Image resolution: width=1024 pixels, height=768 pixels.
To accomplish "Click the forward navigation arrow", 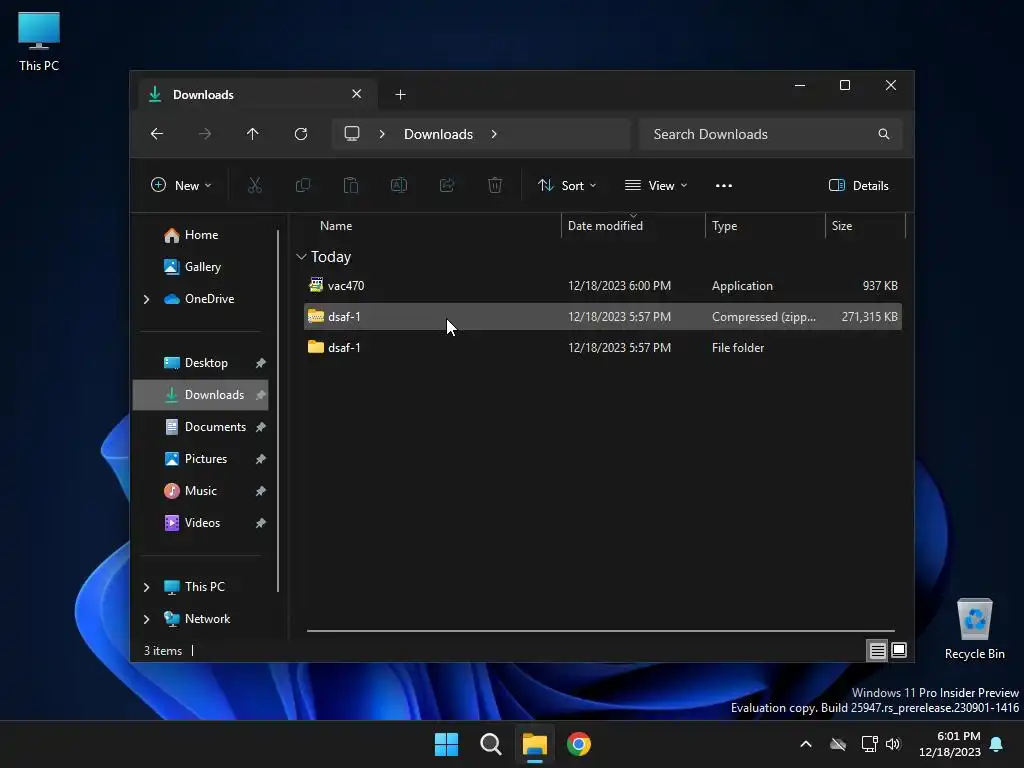I will pos(205,134).
